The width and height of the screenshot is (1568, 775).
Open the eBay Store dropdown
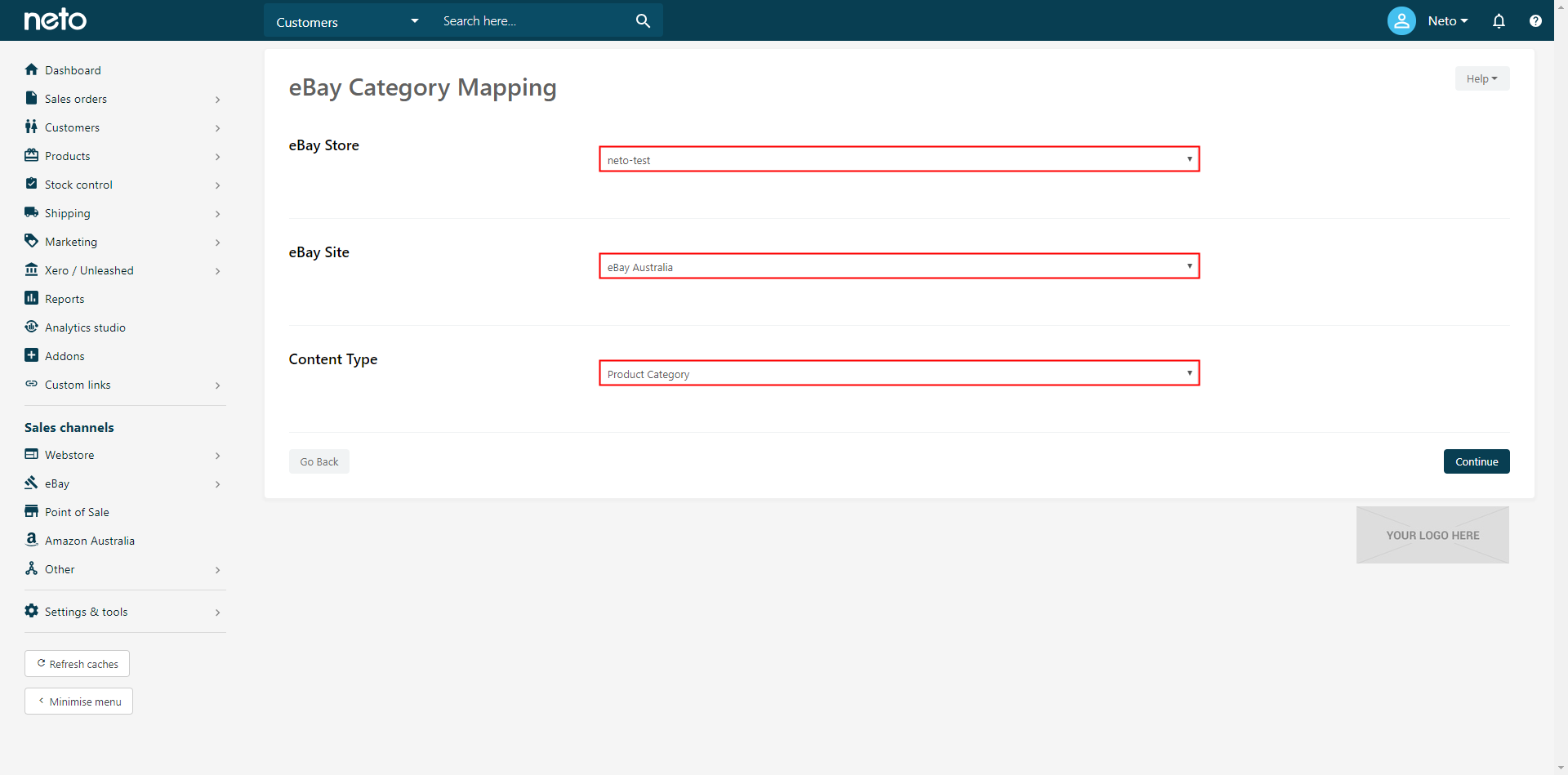coord(899,159)
